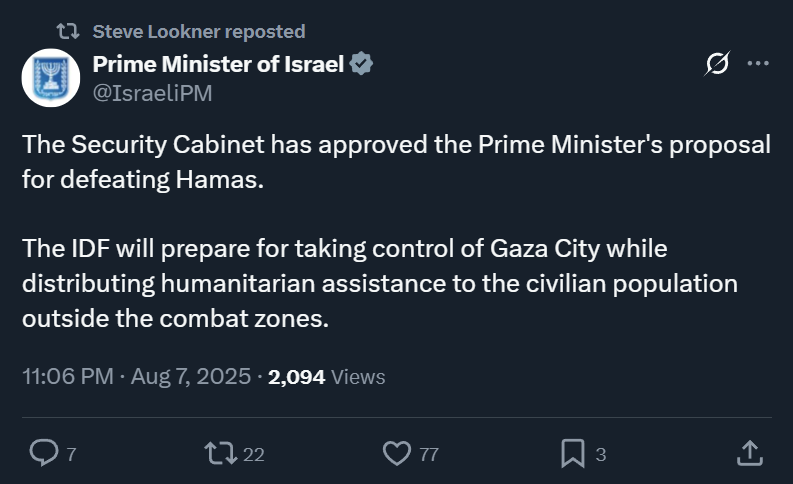This screenshot has height=484, width=793.
Task: Click the reply count number 7
Action: [x=71, y=454]
